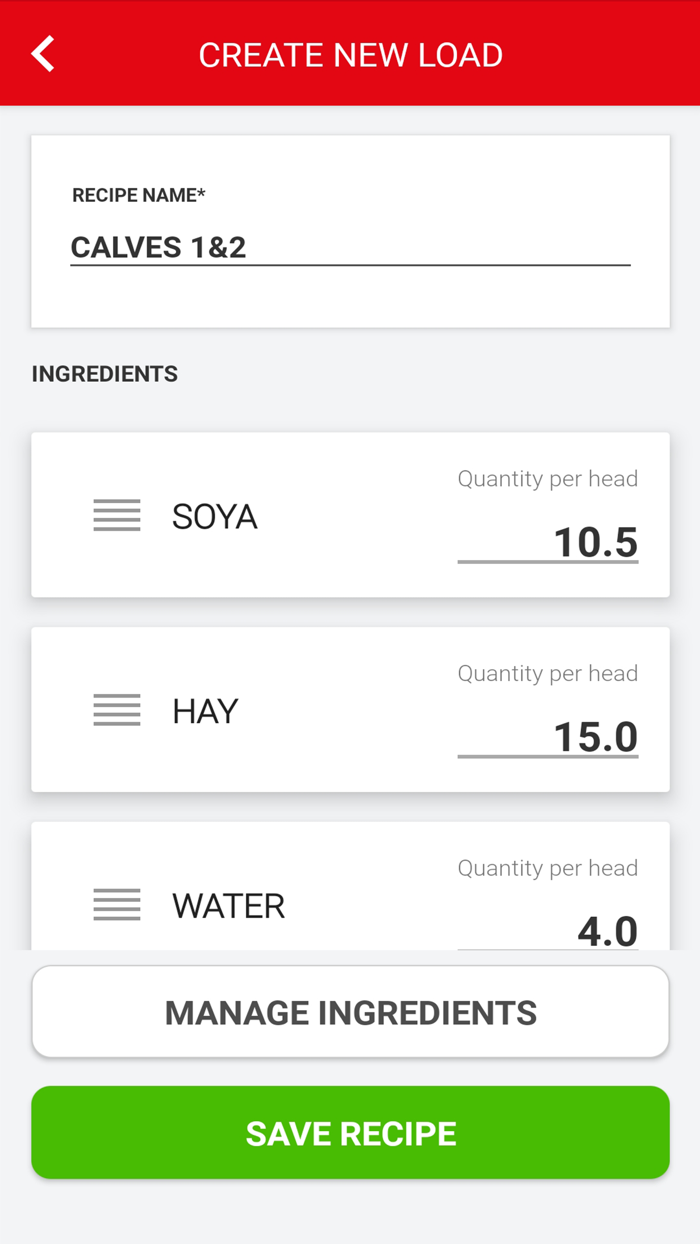700x1244 pixels.
Task: Tap 'Quantity per head' label for WATER
Action: pyautogui.click(x=548, y=868)
